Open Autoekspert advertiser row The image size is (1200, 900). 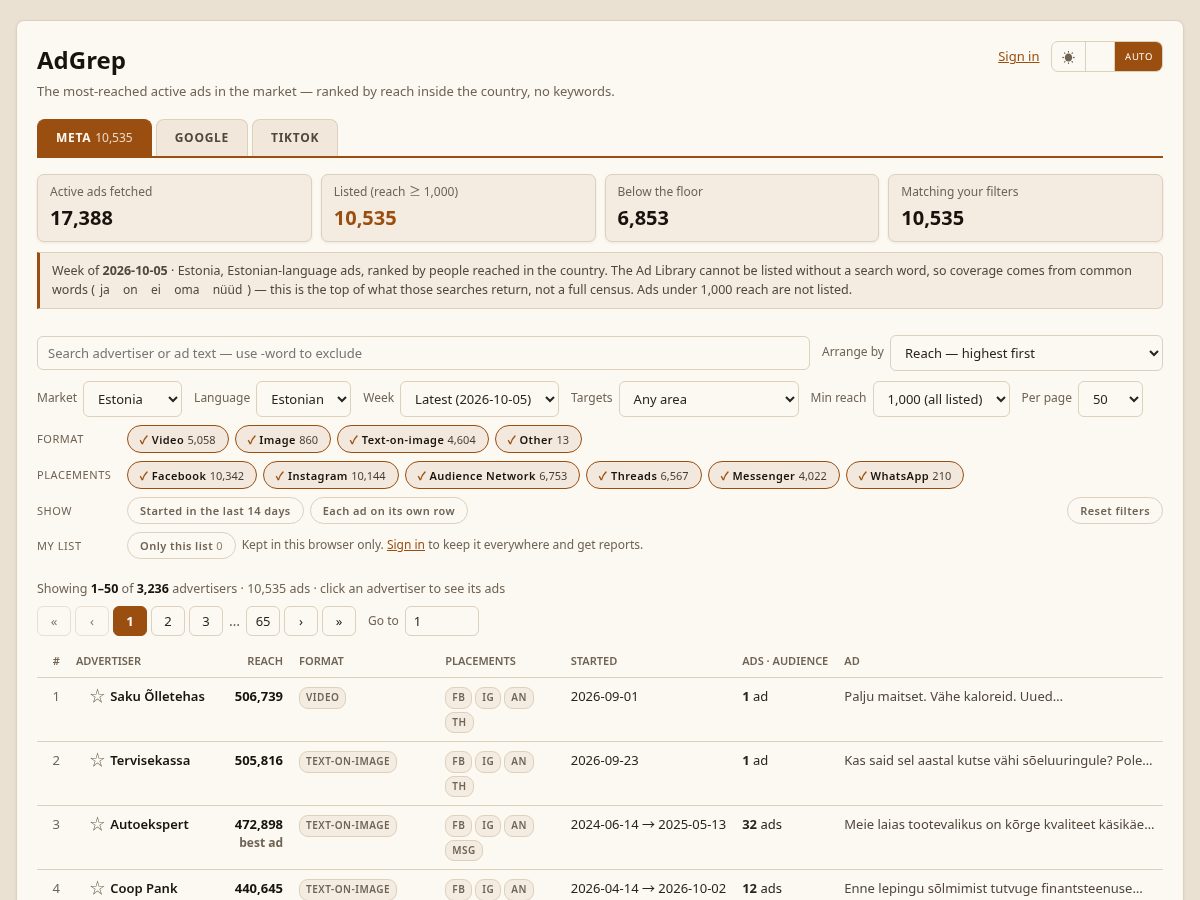(600, 837)
